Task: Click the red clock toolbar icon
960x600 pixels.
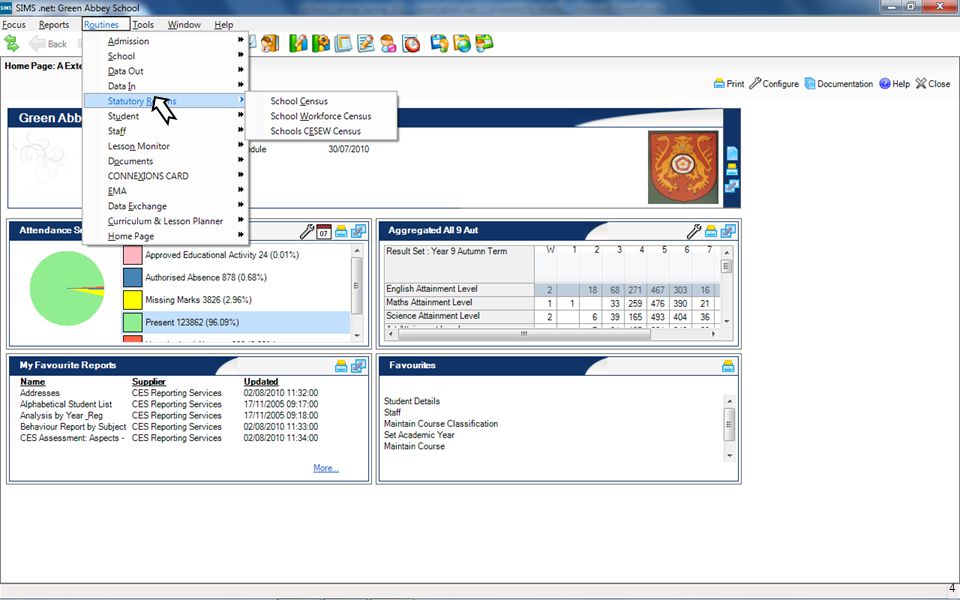Action: click(x=411, y=43)
